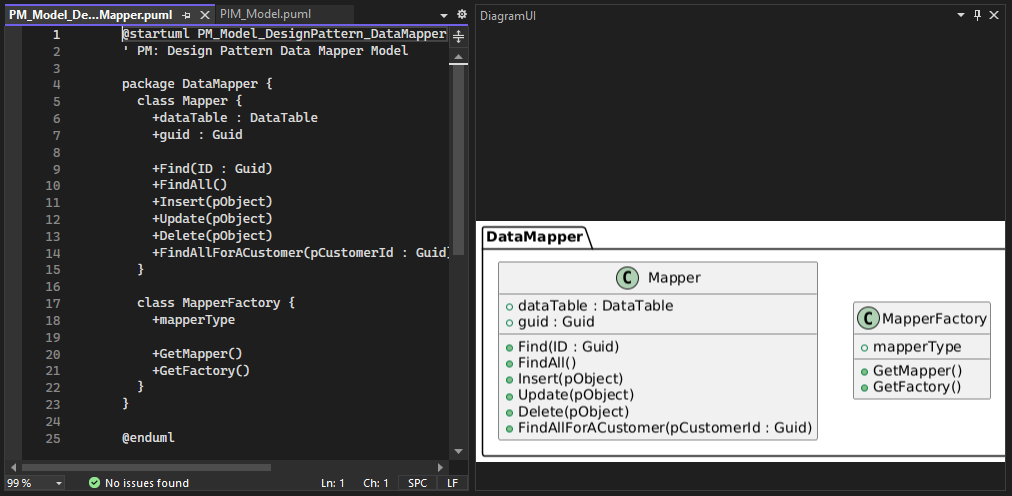The width and height of the screenshot is (1012, 496).
Task: Click +FindAll() code line
Action: [190, 185]
